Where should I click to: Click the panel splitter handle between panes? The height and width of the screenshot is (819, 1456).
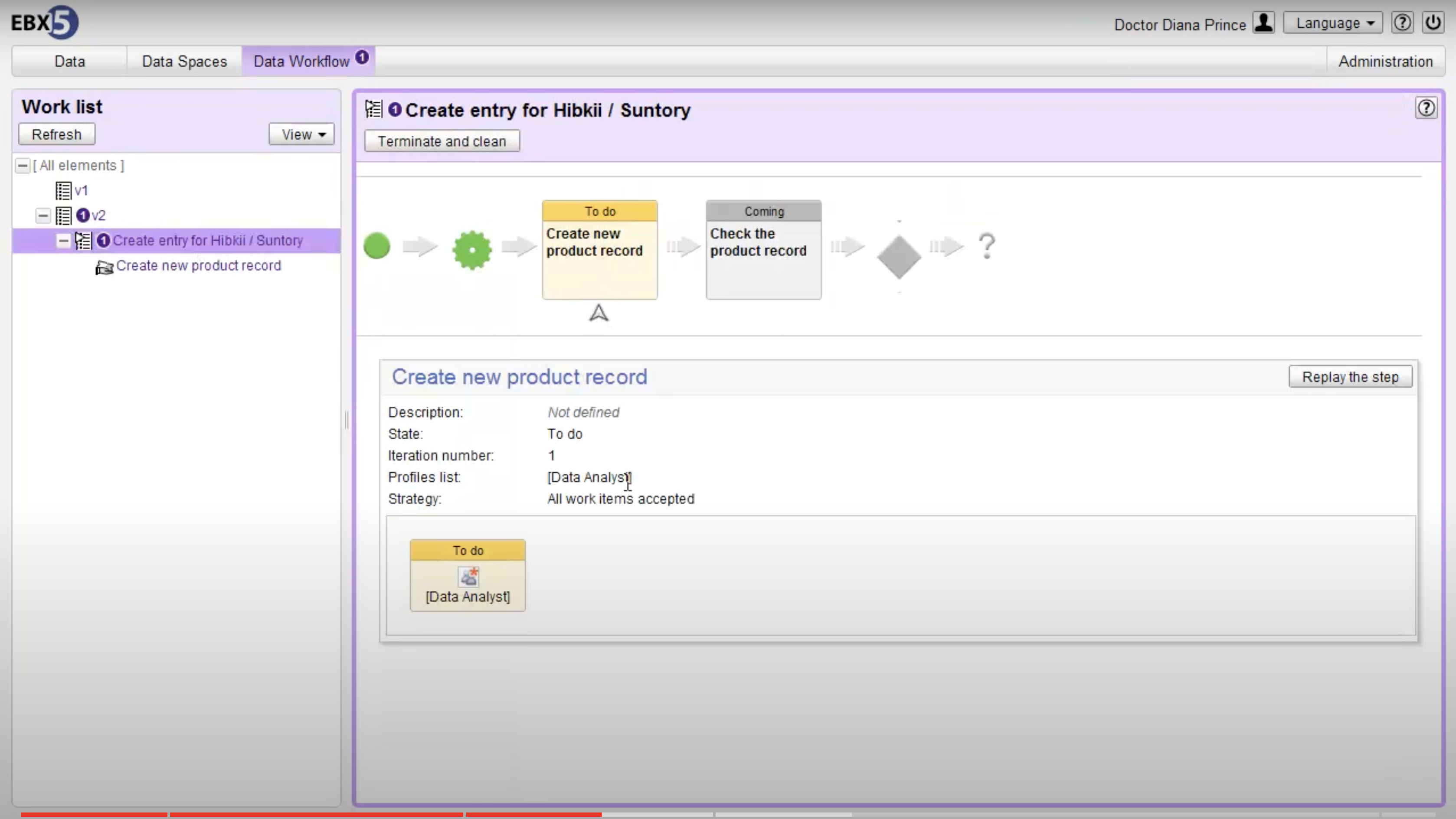point(347,421)
